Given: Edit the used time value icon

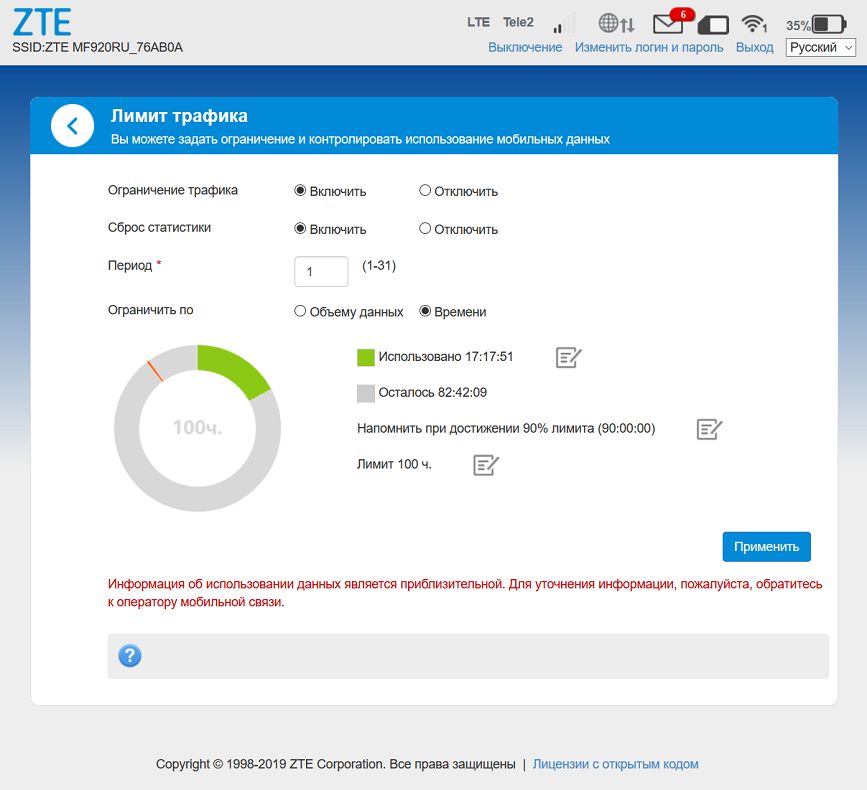Looking at the screenshot, I should [569, 357].
